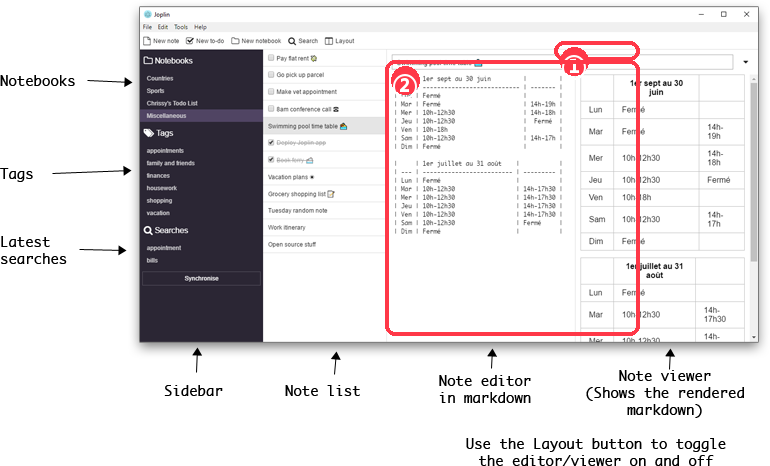770x466 pixels.
Task: Select the Miscellaneous notebook
Action: coord(201,116)
